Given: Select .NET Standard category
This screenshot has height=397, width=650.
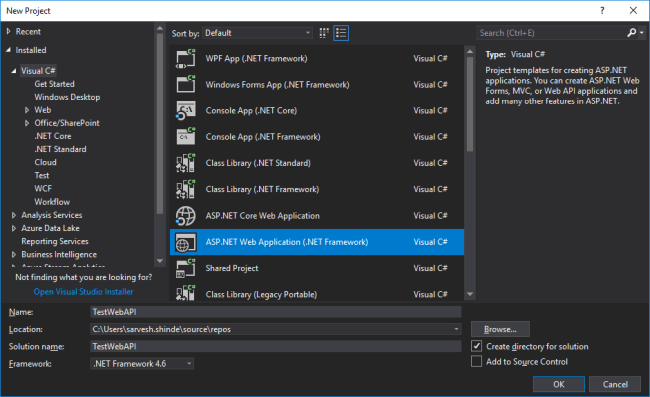Looking at the screenshot, I should click(x=61, y=149).
